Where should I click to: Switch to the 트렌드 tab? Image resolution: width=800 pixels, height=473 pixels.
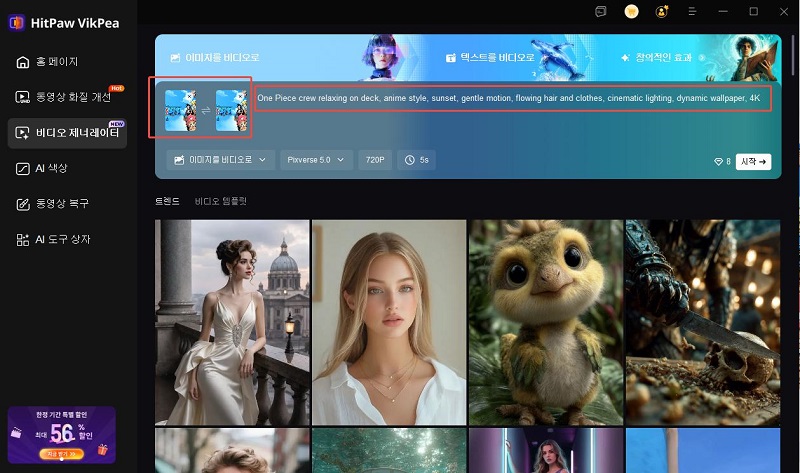coord(167,202)
